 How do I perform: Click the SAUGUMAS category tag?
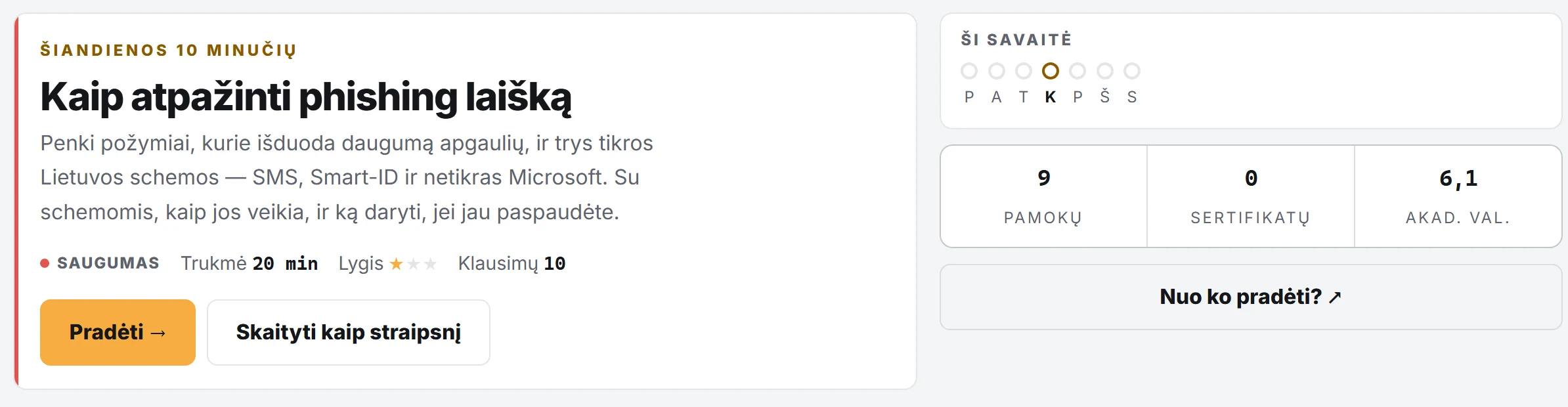pyautogui.click(x=108, y=263)
